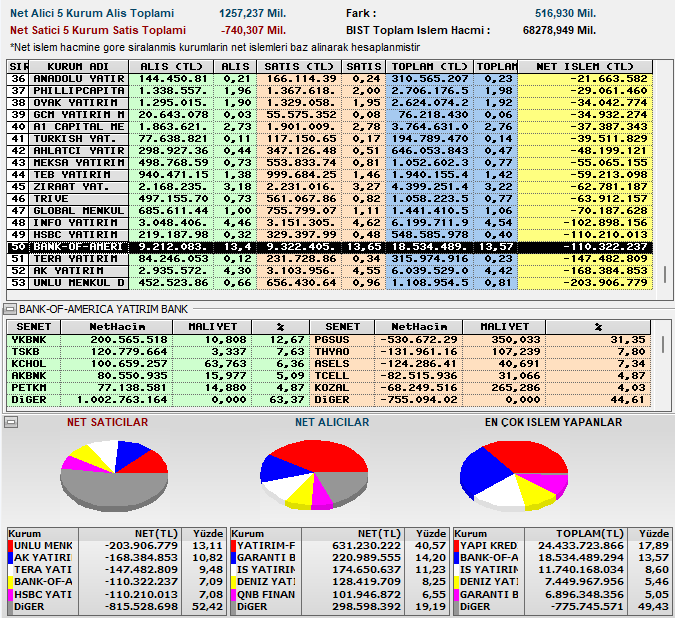Collapse the BANK-OF-AMERICA YATIRIM BANK panel

[x=10, y=309]
